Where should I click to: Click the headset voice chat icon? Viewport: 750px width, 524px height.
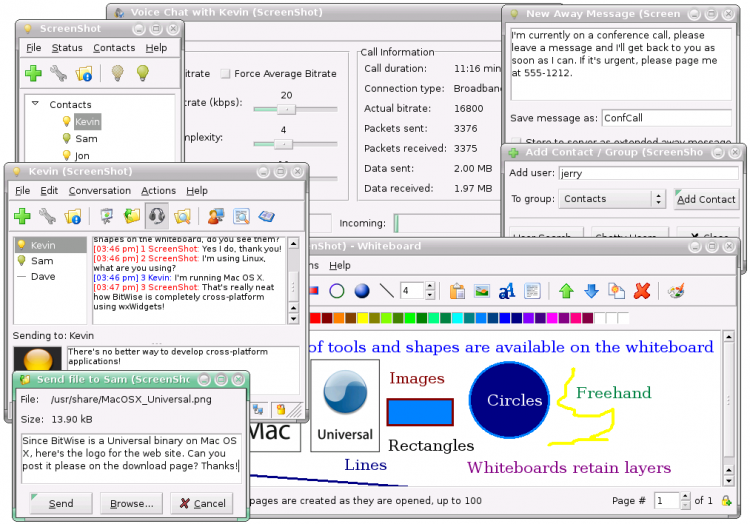tap(156, 215)
